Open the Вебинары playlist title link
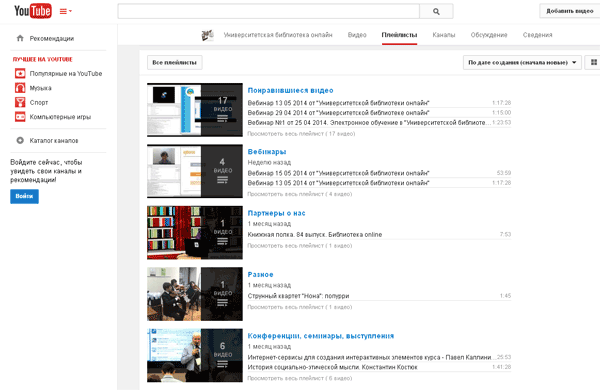The width and height of the screenshot is (600, 390). (x=267, y=152)
